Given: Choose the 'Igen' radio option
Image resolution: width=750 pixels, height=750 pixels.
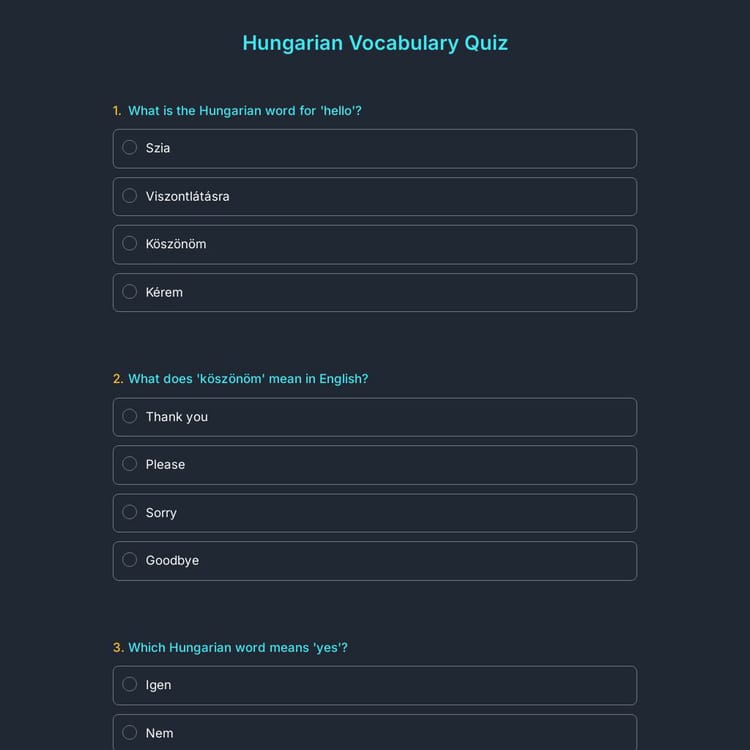Looking at the screenshot, I should 130,685.
